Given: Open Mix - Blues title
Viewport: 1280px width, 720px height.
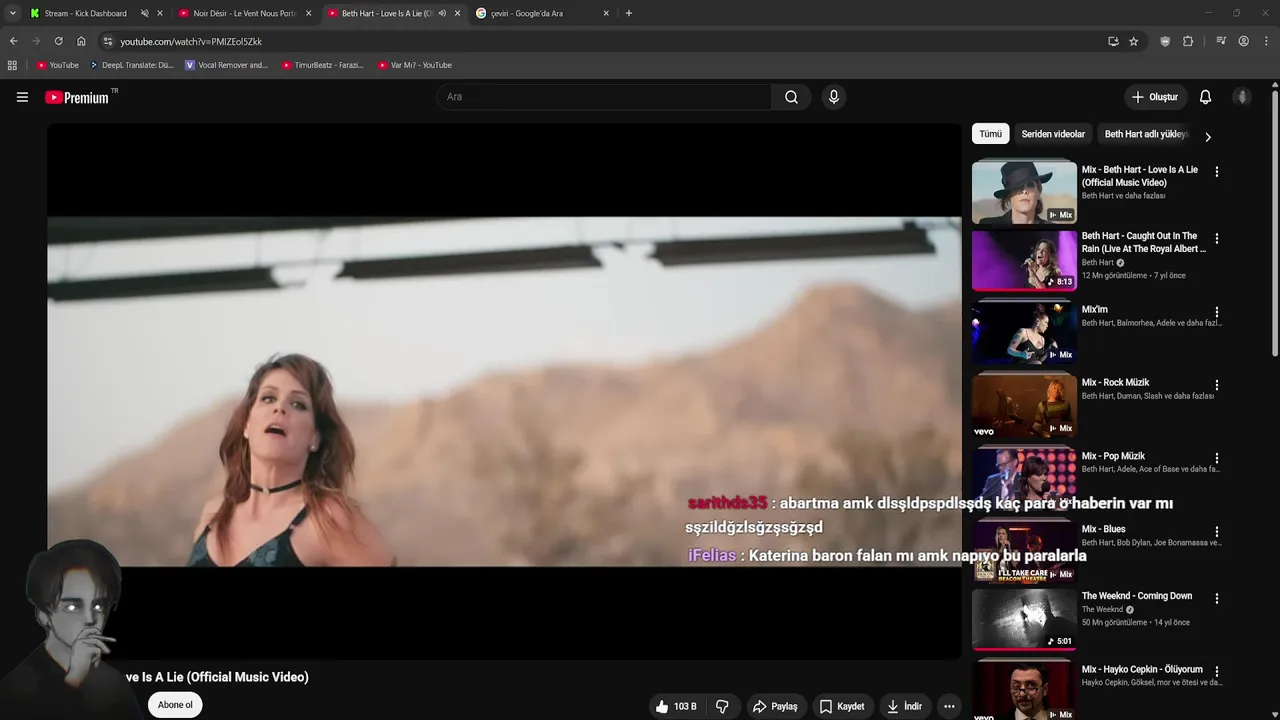Looking at the screenshot, I should click(x=1103, y=529).
